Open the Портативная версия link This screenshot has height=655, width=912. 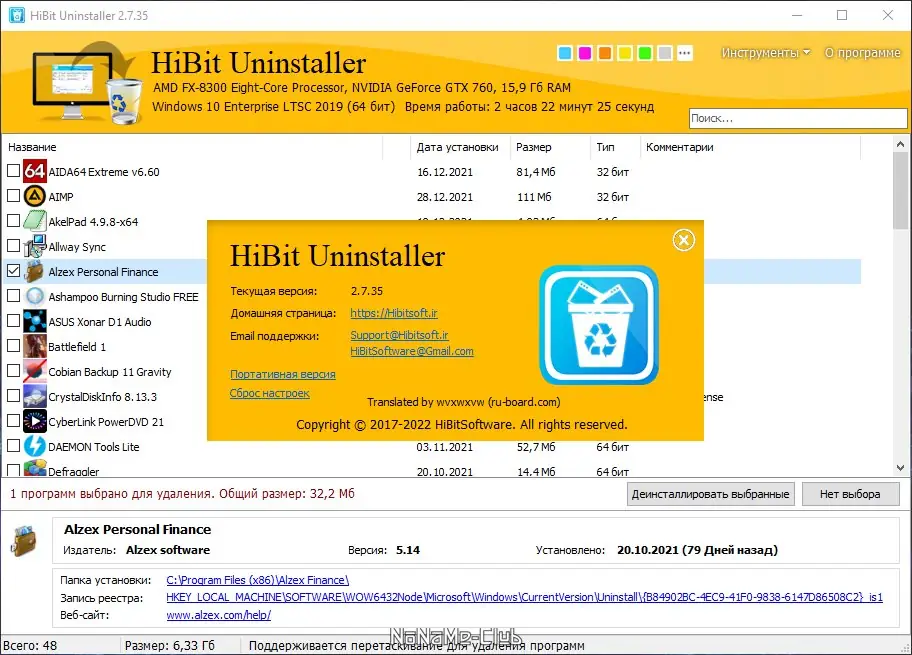[283, 374]
